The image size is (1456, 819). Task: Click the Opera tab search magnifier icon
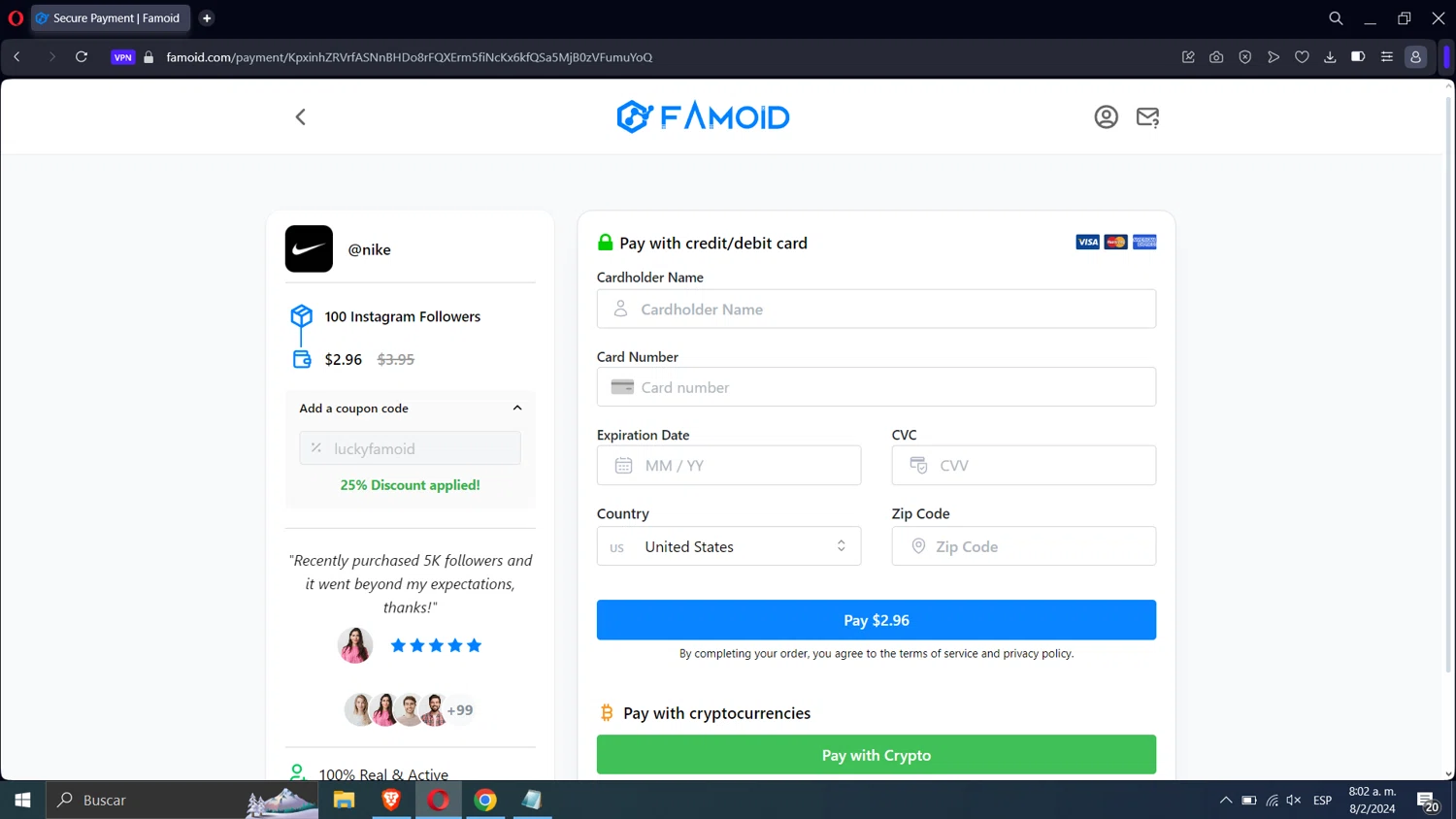click(1336, 18)
